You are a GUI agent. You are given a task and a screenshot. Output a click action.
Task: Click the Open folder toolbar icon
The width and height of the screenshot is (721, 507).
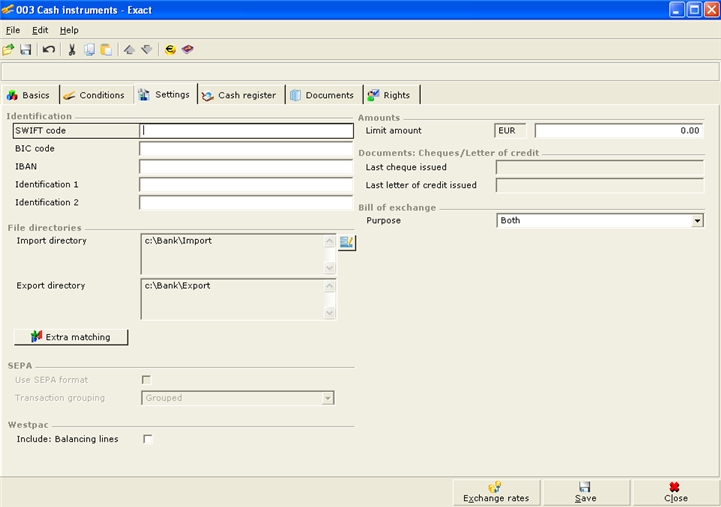[x=9, y=49]
